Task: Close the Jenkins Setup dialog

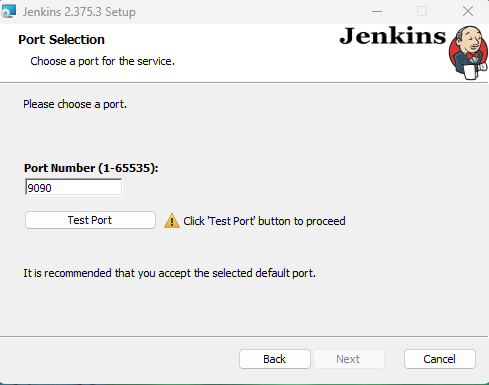Action: (468, 11)
